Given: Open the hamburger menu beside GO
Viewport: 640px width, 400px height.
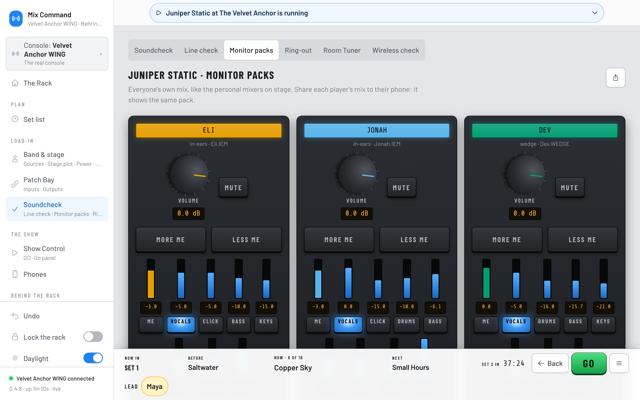Looking at the screenshot, I should coord(619,363).
